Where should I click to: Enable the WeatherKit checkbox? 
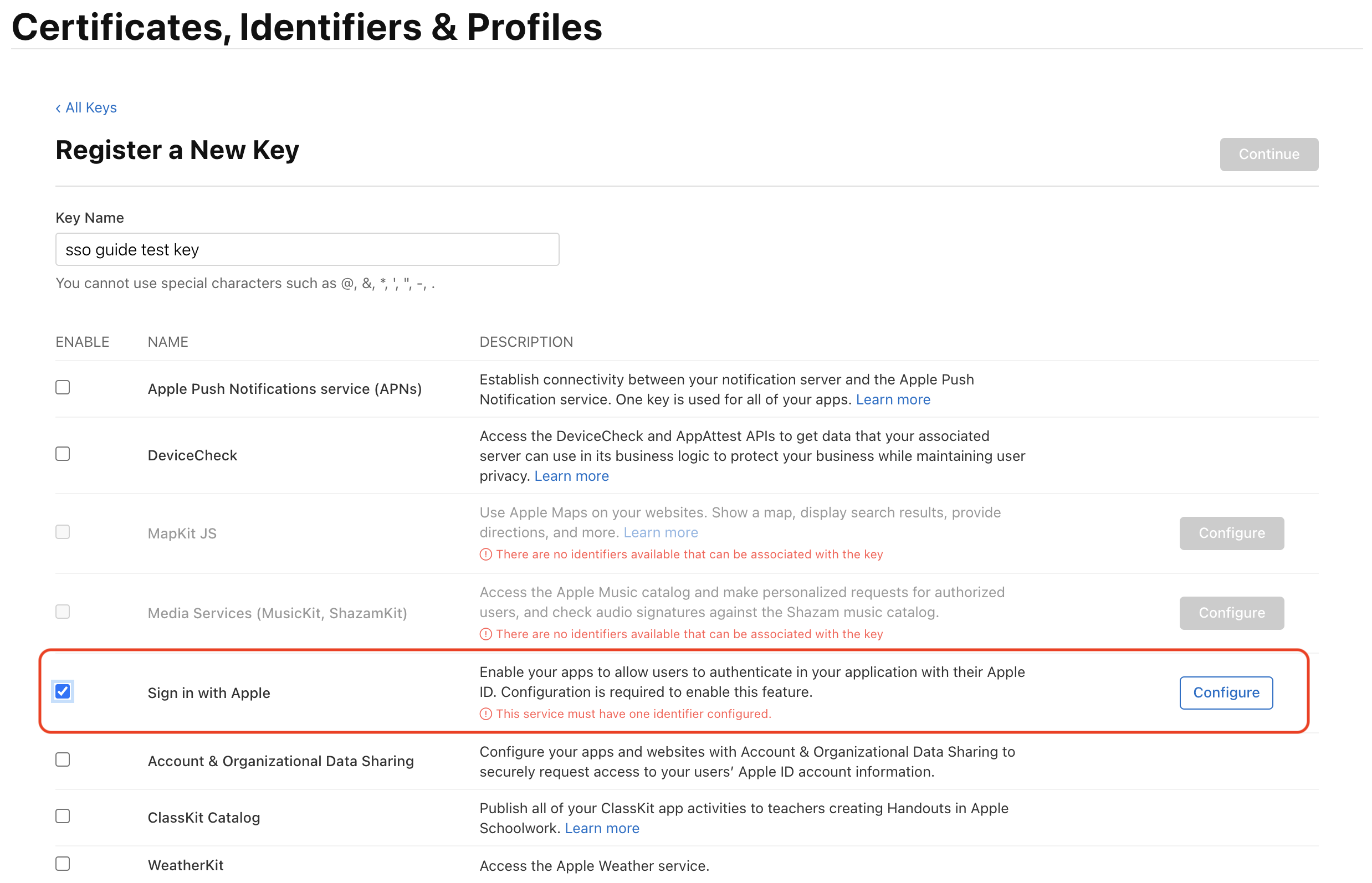pyautogui.click(x=63, y=864)
